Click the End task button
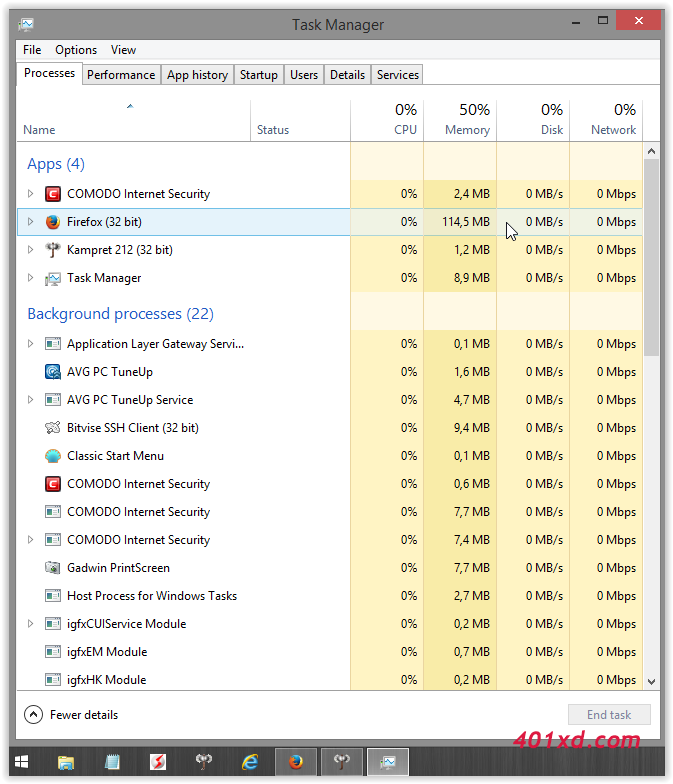 click(x=609, y=714)
